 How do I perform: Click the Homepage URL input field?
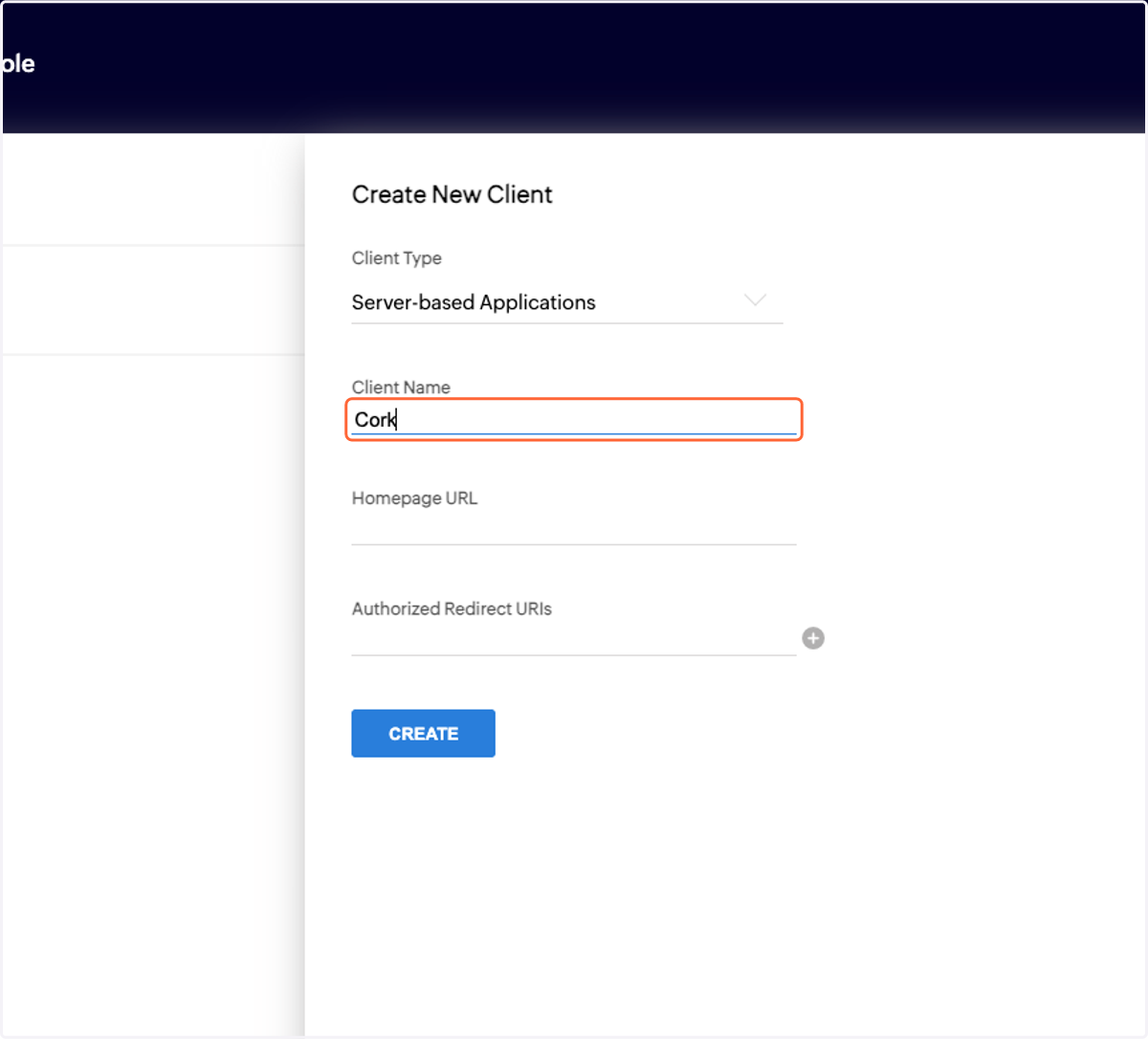pos(573,528)
